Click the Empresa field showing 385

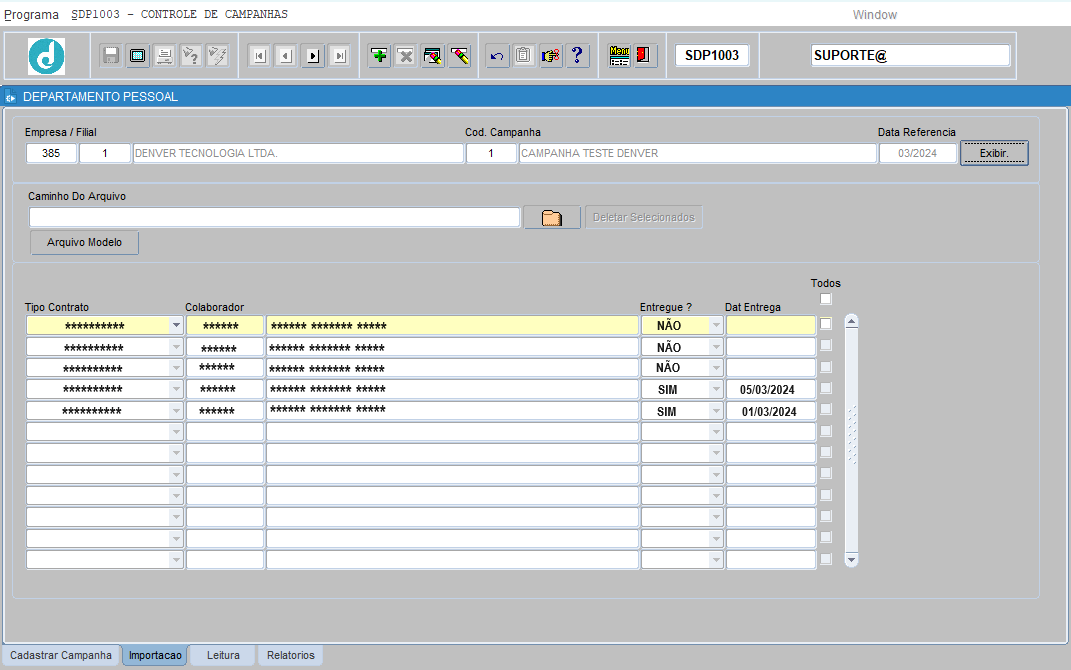51,153
